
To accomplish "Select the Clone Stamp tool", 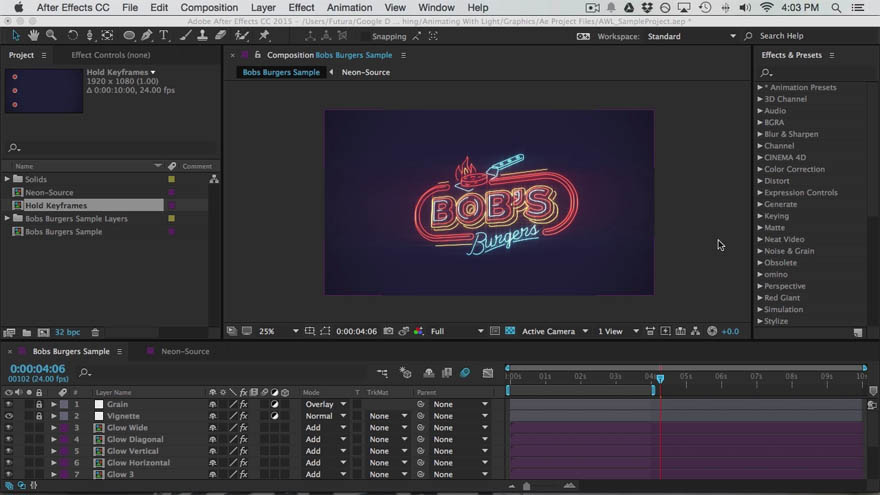I will tap(203, 35).
